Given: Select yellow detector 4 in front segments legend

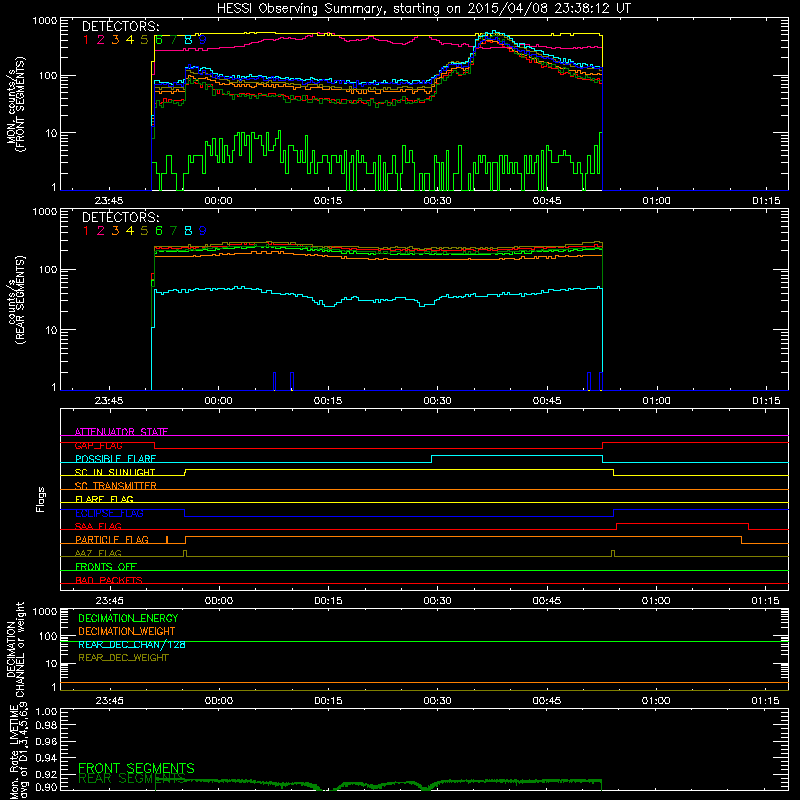Looking at the screenshot, I should click(x=130, y=40).
